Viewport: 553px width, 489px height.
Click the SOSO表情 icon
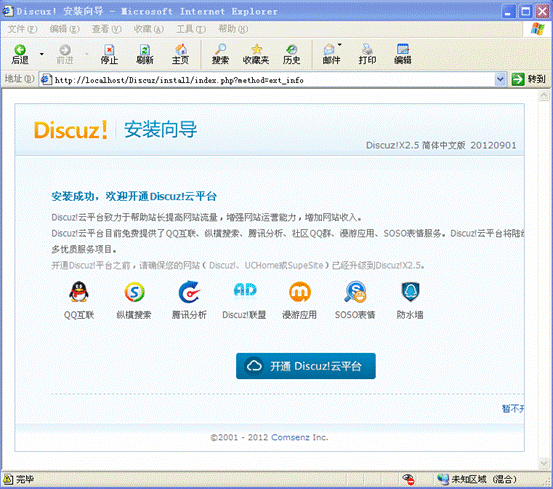click(355, 292)
